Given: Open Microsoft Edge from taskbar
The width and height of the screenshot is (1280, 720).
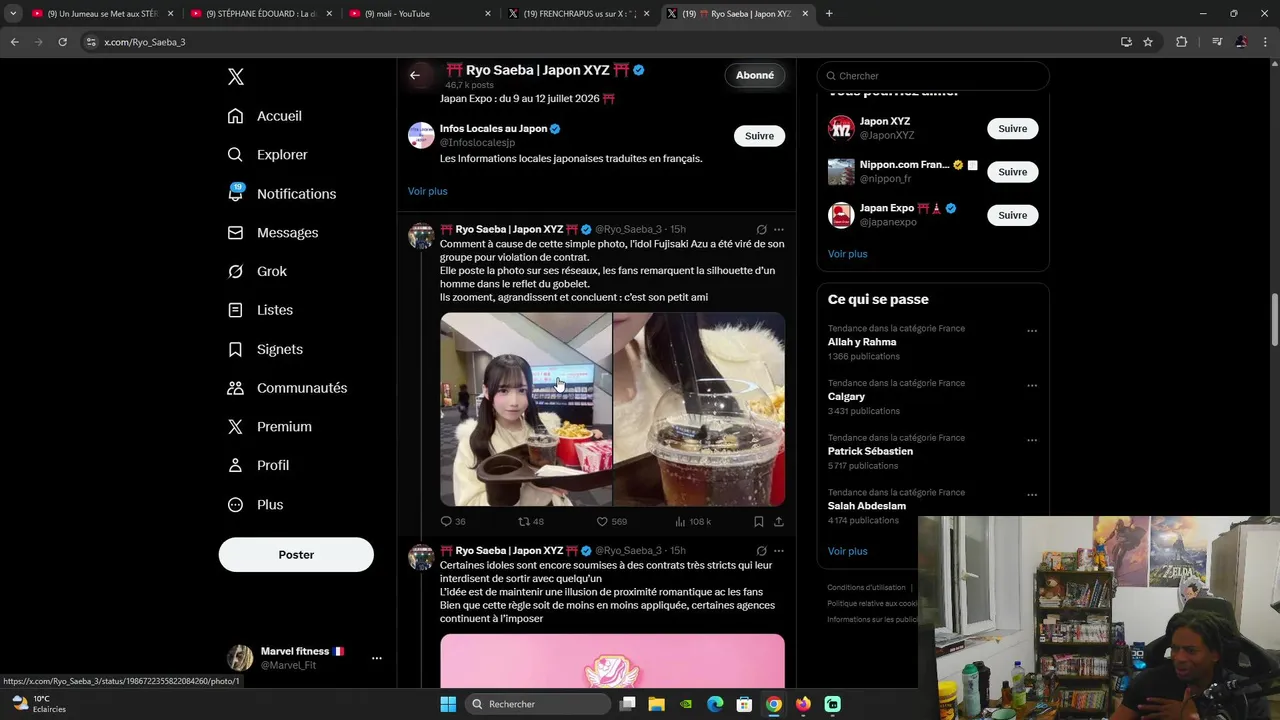Looking at the screenshot, I should [x=715, y=704].
